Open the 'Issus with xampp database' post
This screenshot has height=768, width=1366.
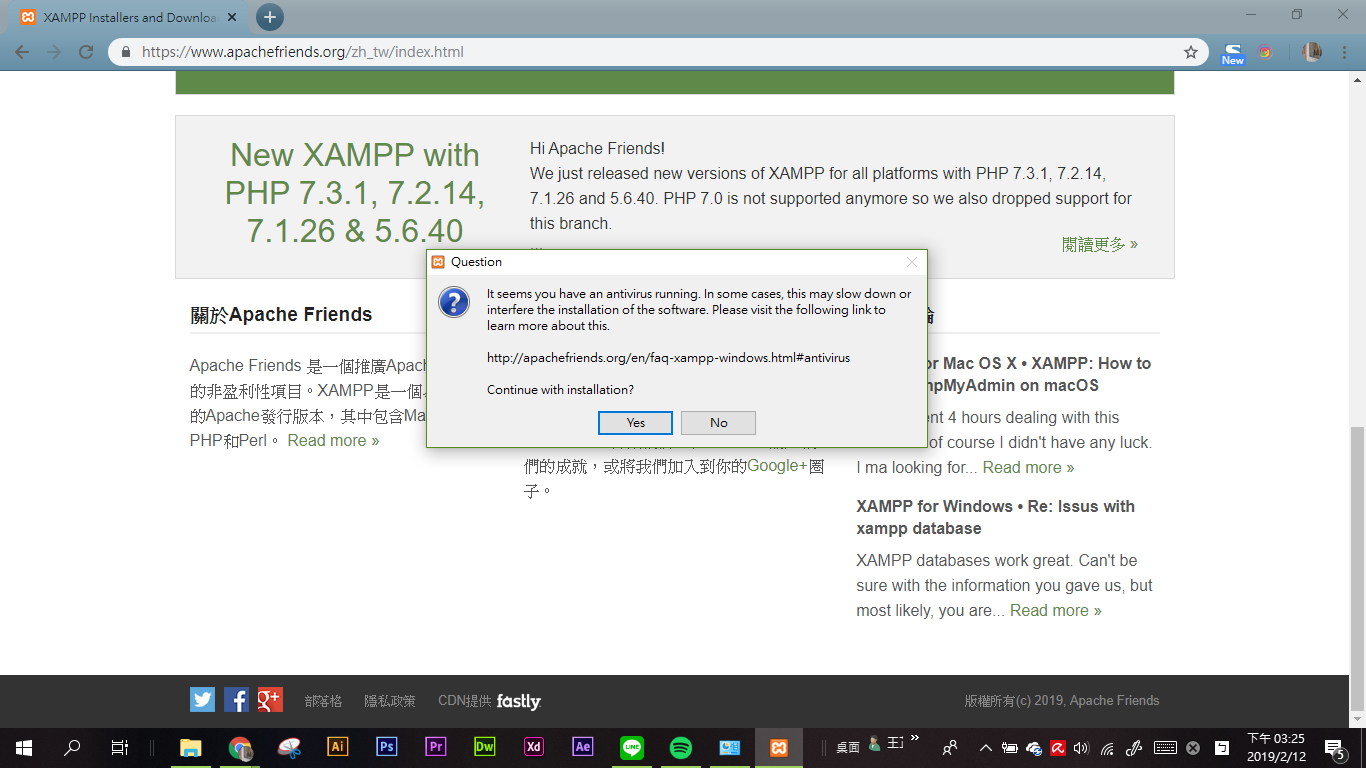995,517
